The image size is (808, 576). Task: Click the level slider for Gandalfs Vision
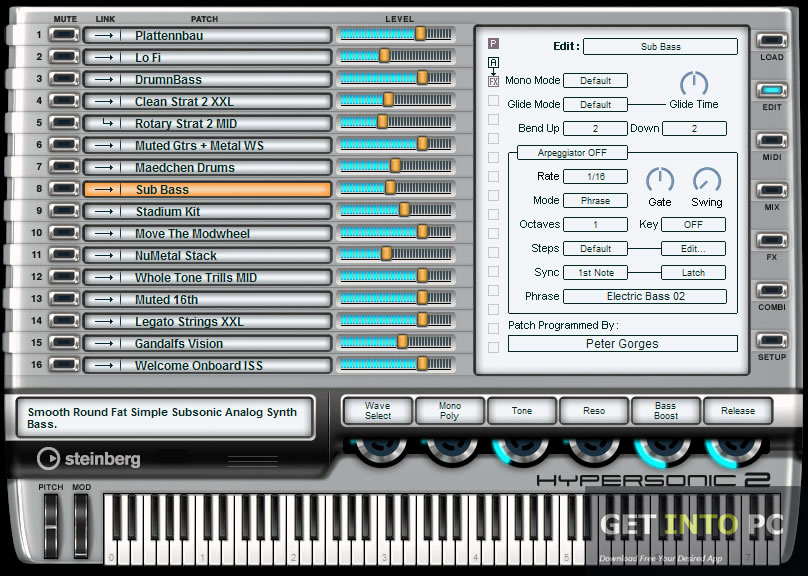click(x=396, y=343)
